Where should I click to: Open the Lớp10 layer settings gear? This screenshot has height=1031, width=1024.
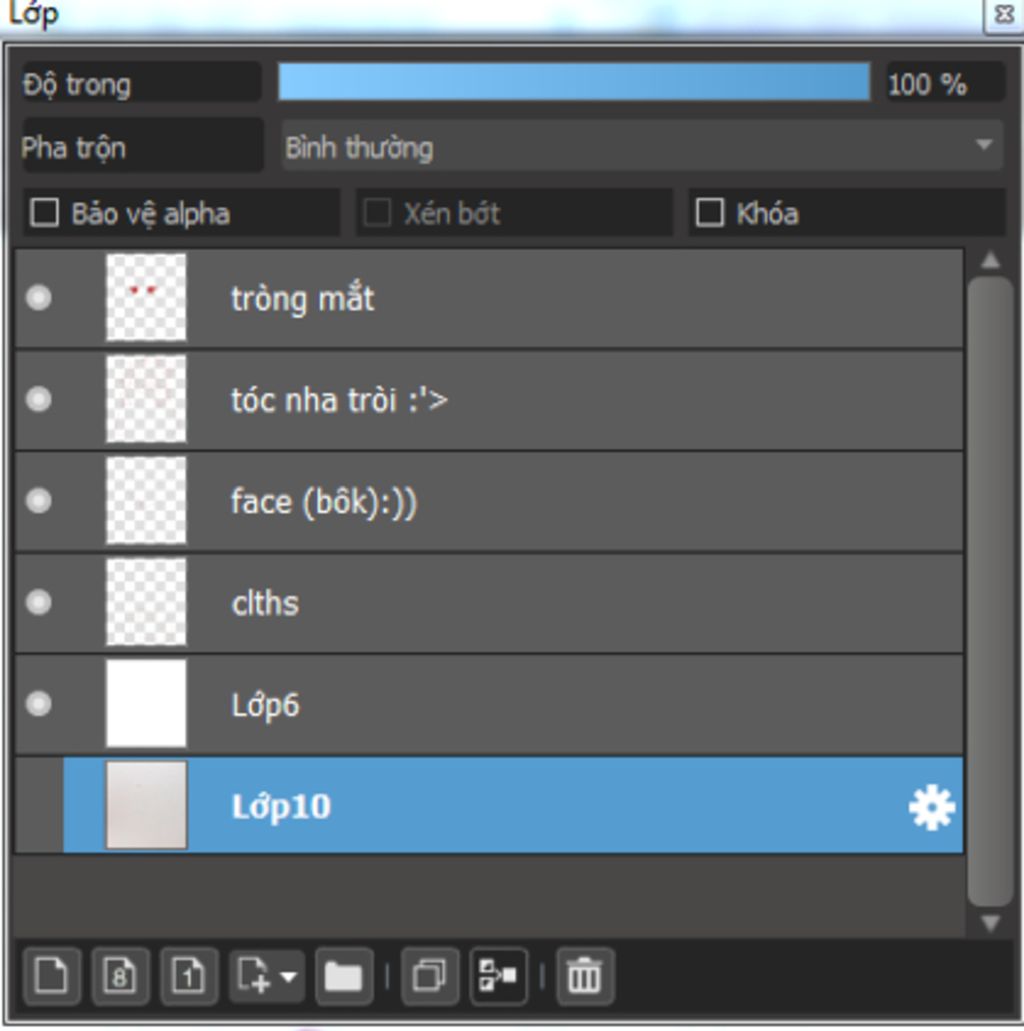[931, 807]
